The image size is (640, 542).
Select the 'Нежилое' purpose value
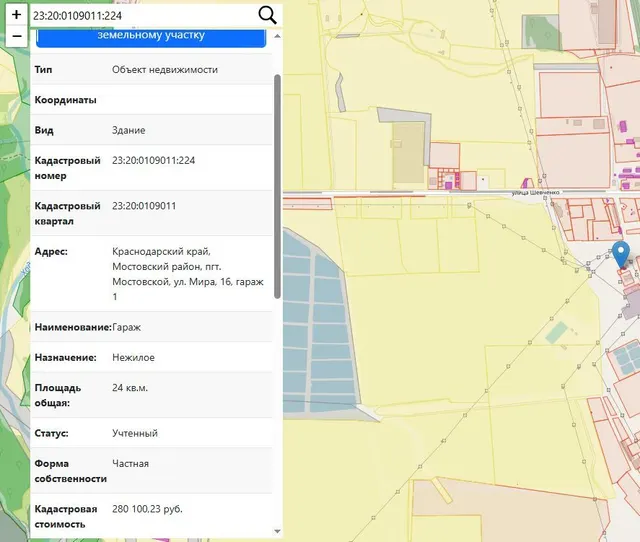pos(133,358)
